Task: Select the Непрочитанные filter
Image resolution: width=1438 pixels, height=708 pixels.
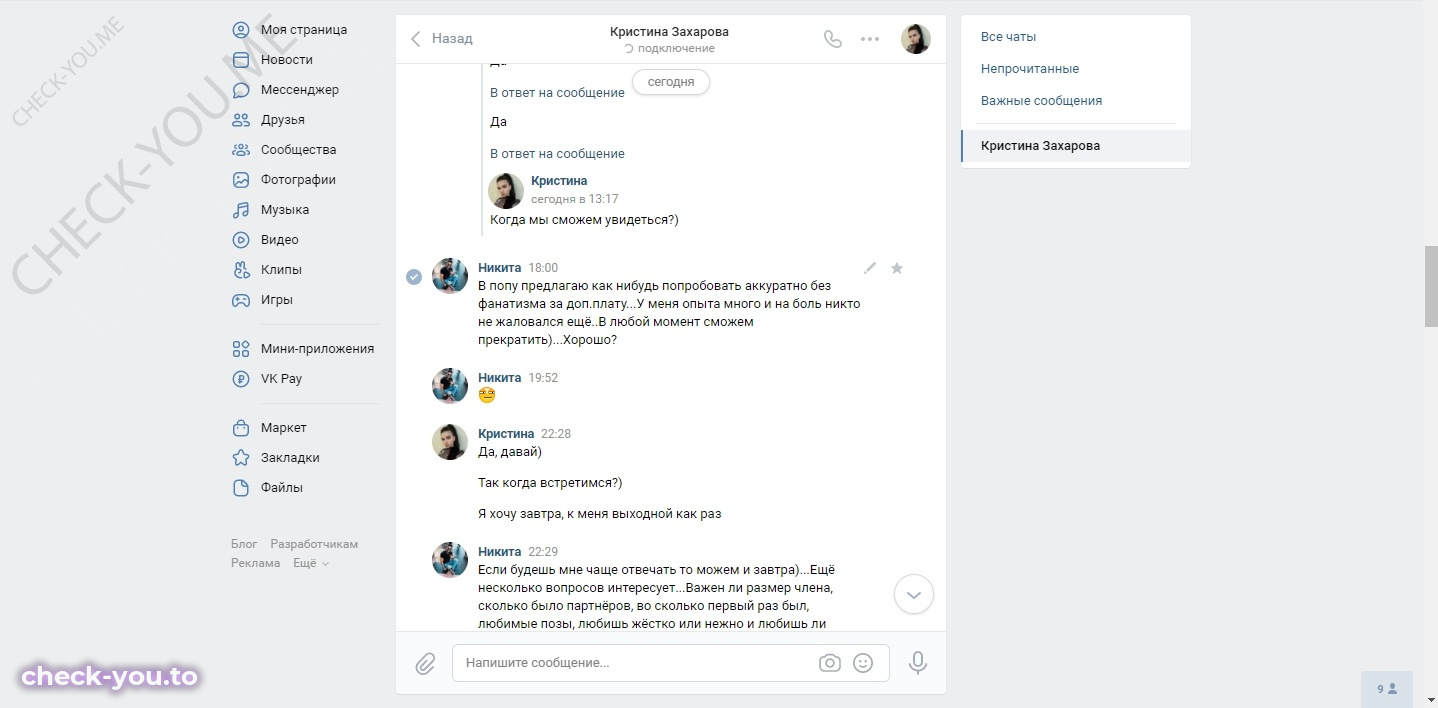Action: [1030, 69]
